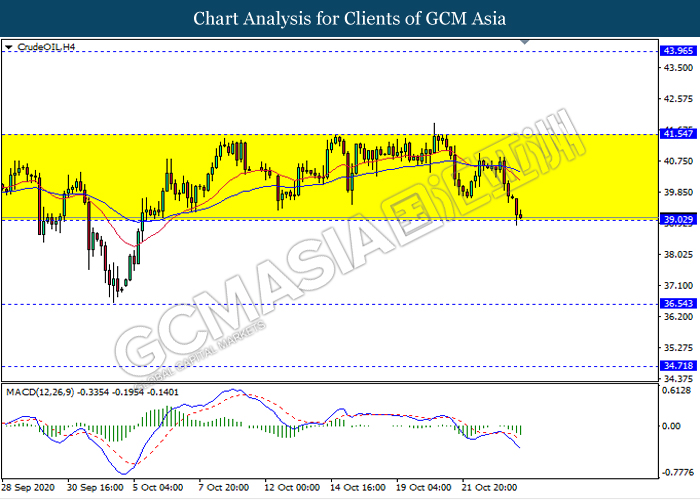The width and height of the screenshot is (700, 500).
Task: Click the 5 Oct 04:00 time label
Action: coord(158,488)
